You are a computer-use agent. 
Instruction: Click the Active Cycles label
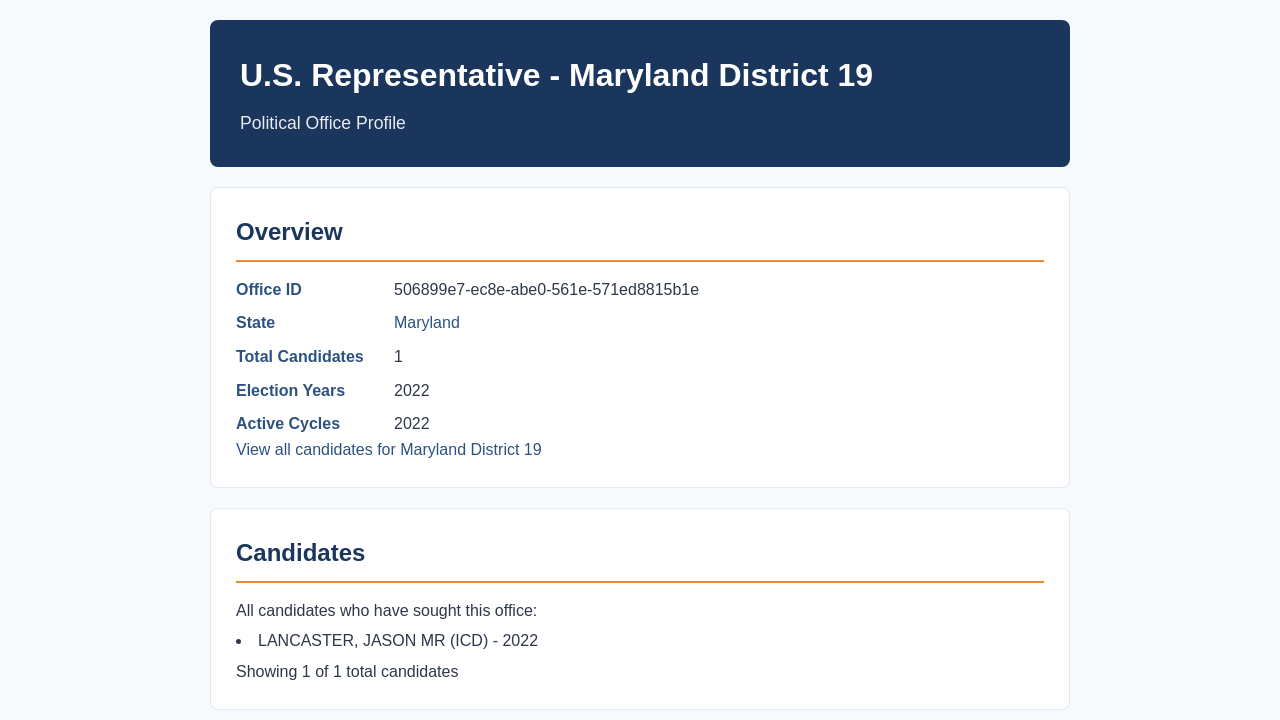(x=288, y=424)
